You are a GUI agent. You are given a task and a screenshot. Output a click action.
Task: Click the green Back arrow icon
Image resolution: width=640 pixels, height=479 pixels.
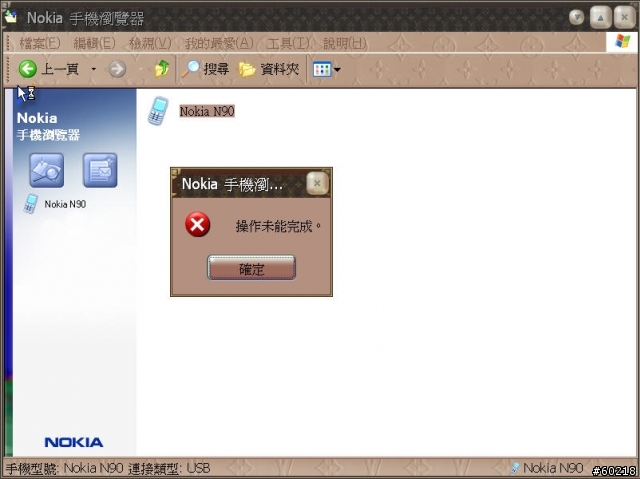[x=28, y=69]
